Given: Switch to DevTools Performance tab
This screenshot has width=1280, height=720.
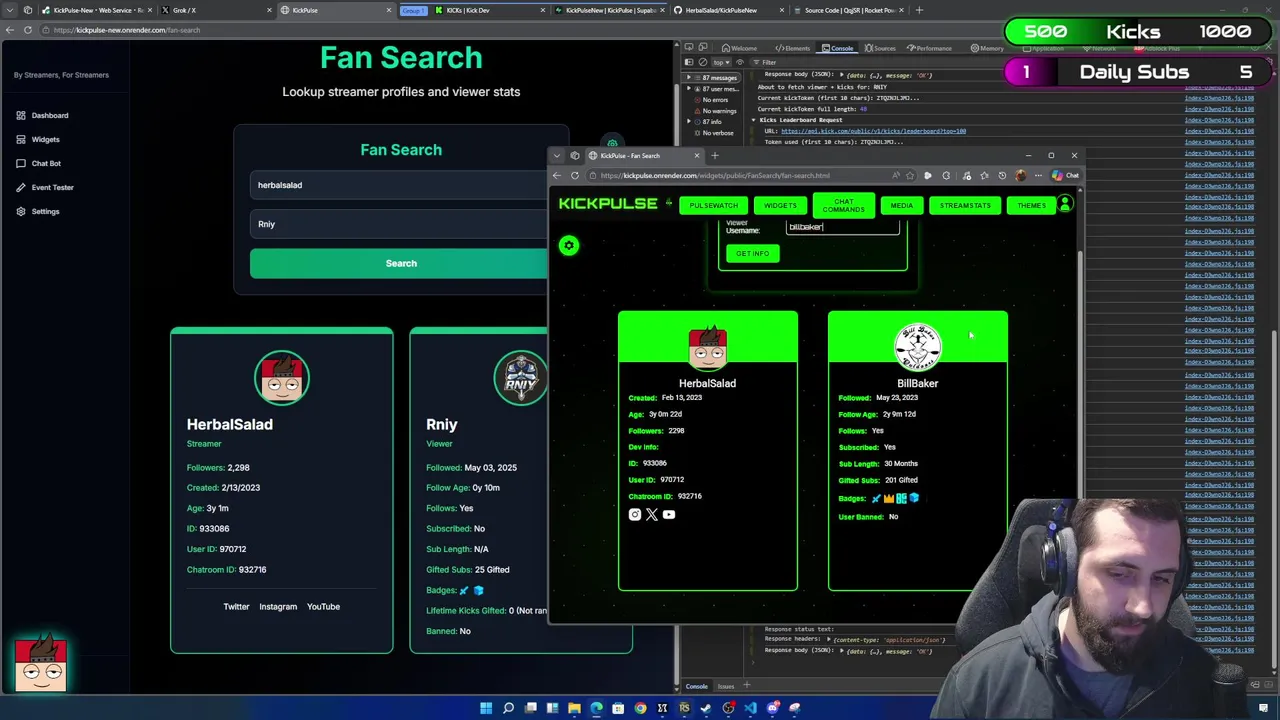Looking at the screenshot, I should click(929, 48).
